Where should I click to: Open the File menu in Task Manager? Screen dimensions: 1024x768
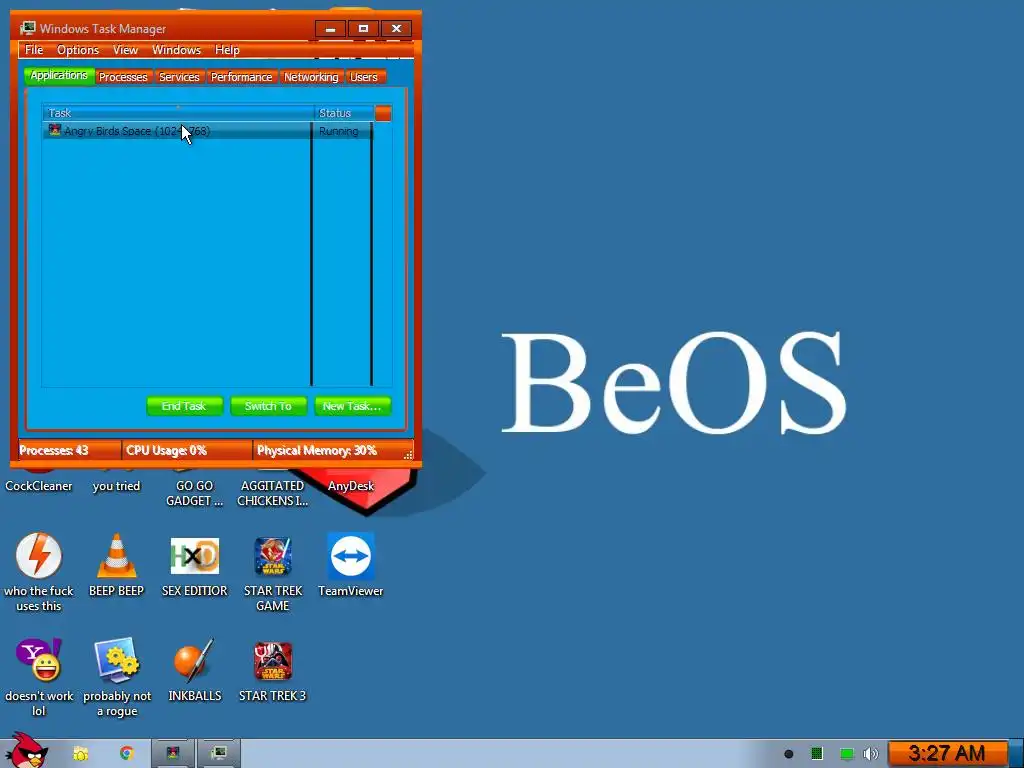pos(34,50)
